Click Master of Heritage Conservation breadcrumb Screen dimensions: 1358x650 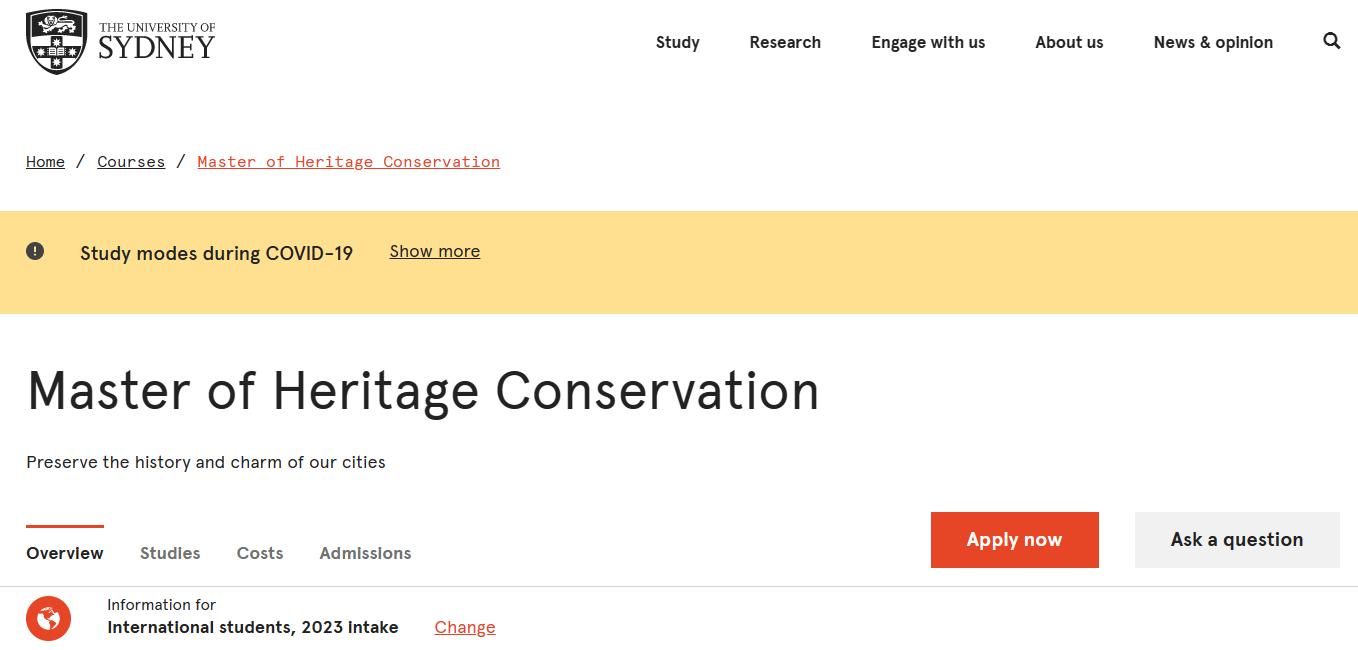coord(348,162)
